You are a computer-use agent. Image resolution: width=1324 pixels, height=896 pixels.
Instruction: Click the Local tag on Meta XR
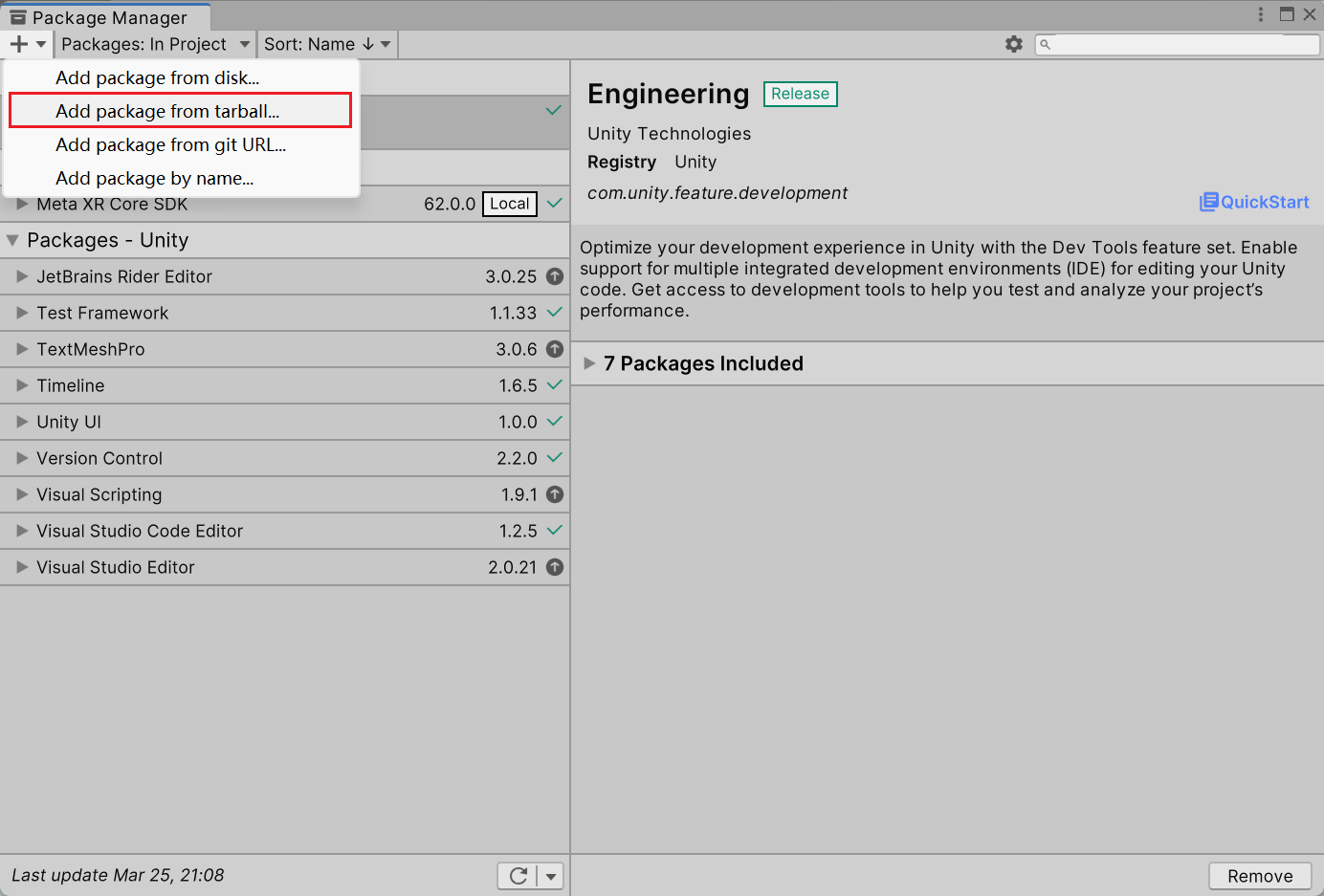point(510,204)
